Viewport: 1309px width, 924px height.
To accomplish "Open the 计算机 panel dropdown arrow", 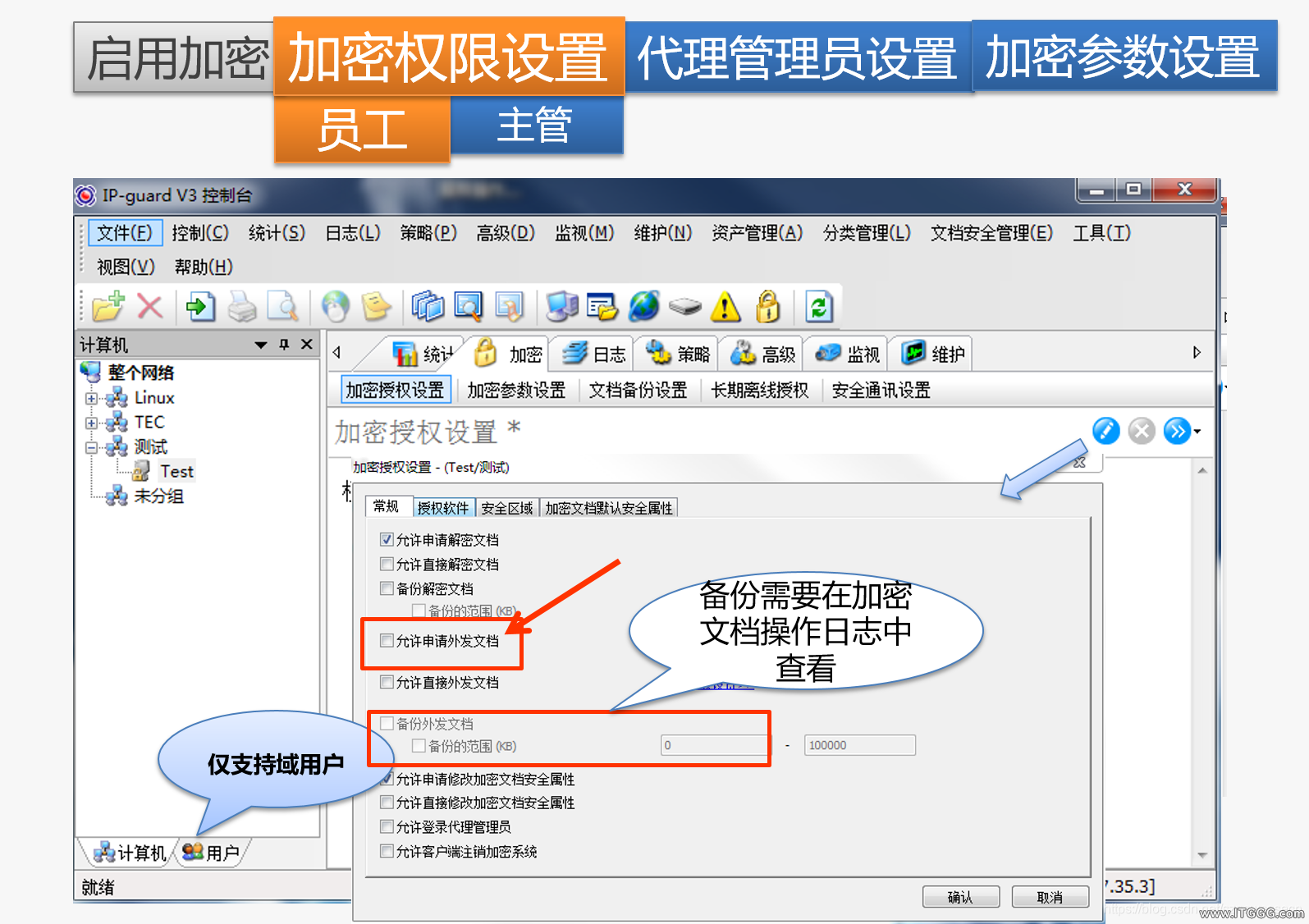I will pos(261,345).
